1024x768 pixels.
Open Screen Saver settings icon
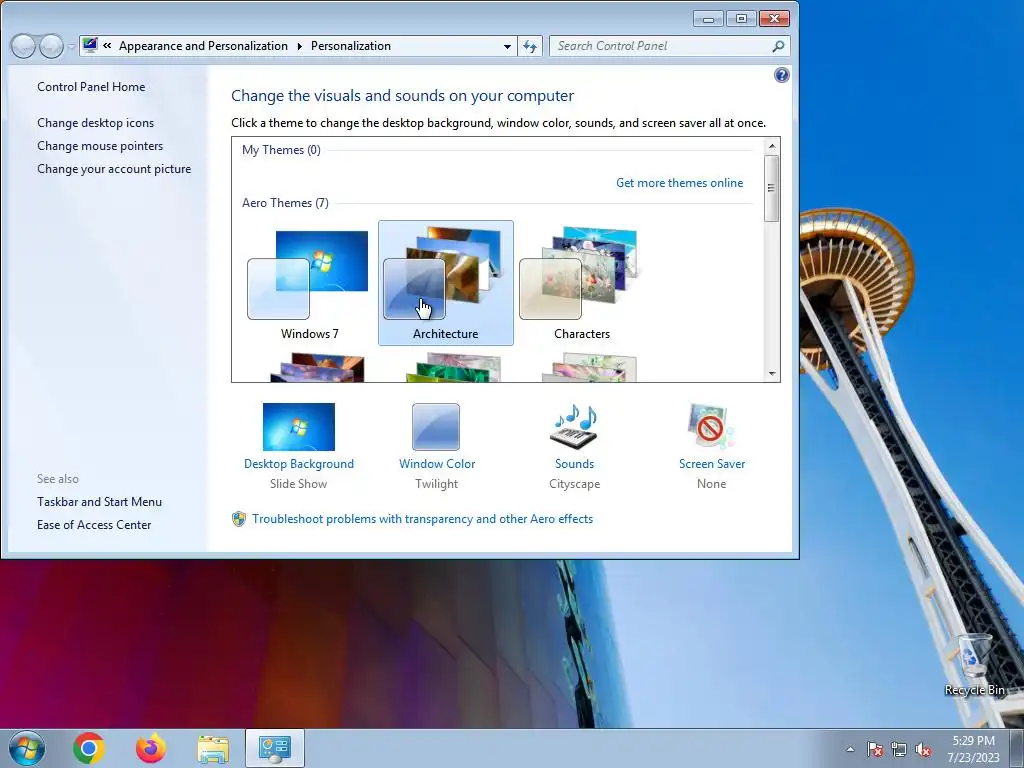(711, 427)
